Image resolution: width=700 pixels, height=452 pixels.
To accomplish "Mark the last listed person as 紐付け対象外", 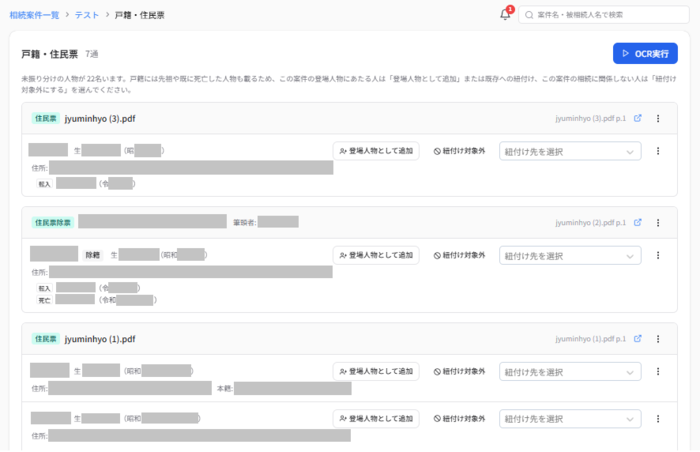I will tap(459, 419).
